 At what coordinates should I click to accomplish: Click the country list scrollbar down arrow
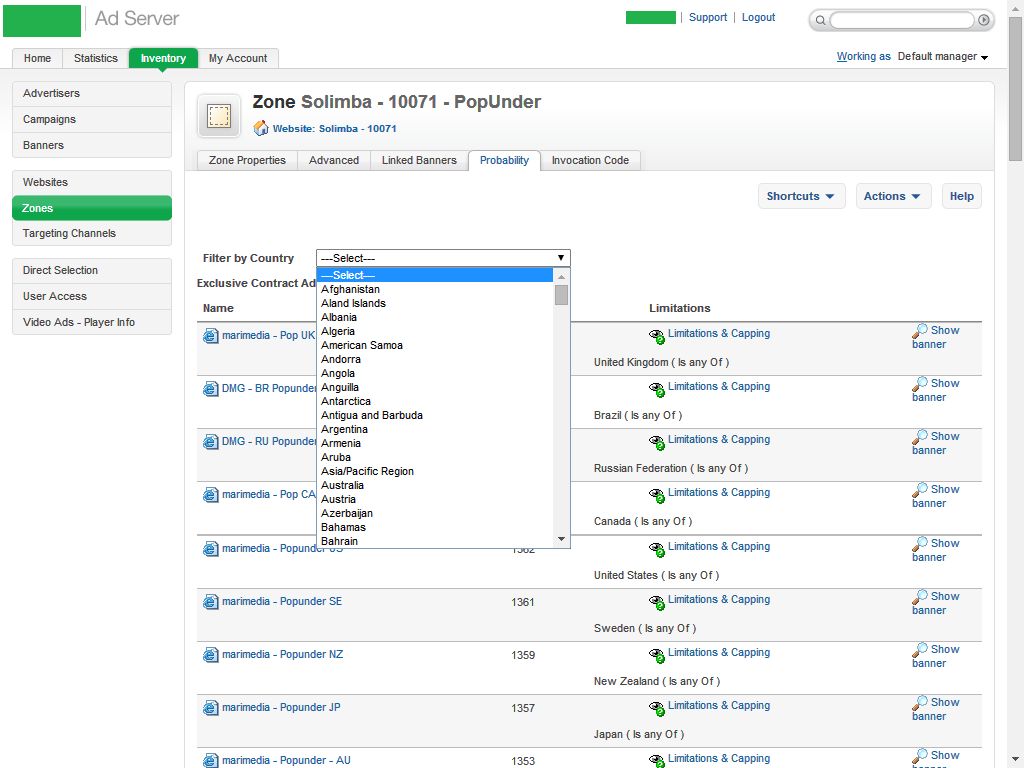pyautogui.click(x=562, y=539)
